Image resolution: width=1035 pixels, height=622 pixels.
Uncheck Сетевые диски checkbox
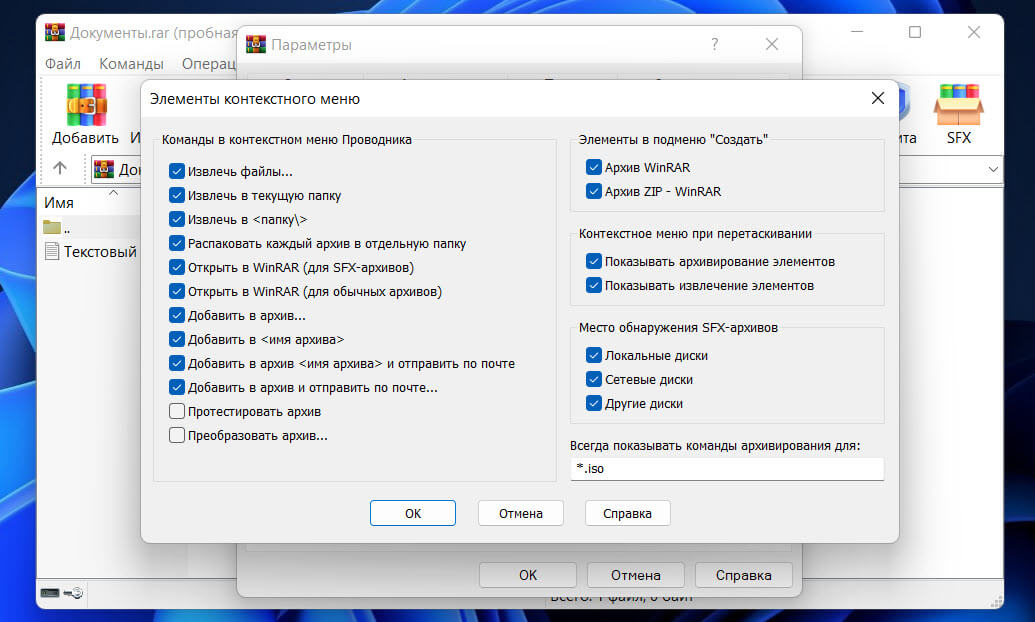pyautogui.click(x=593, y=380)
